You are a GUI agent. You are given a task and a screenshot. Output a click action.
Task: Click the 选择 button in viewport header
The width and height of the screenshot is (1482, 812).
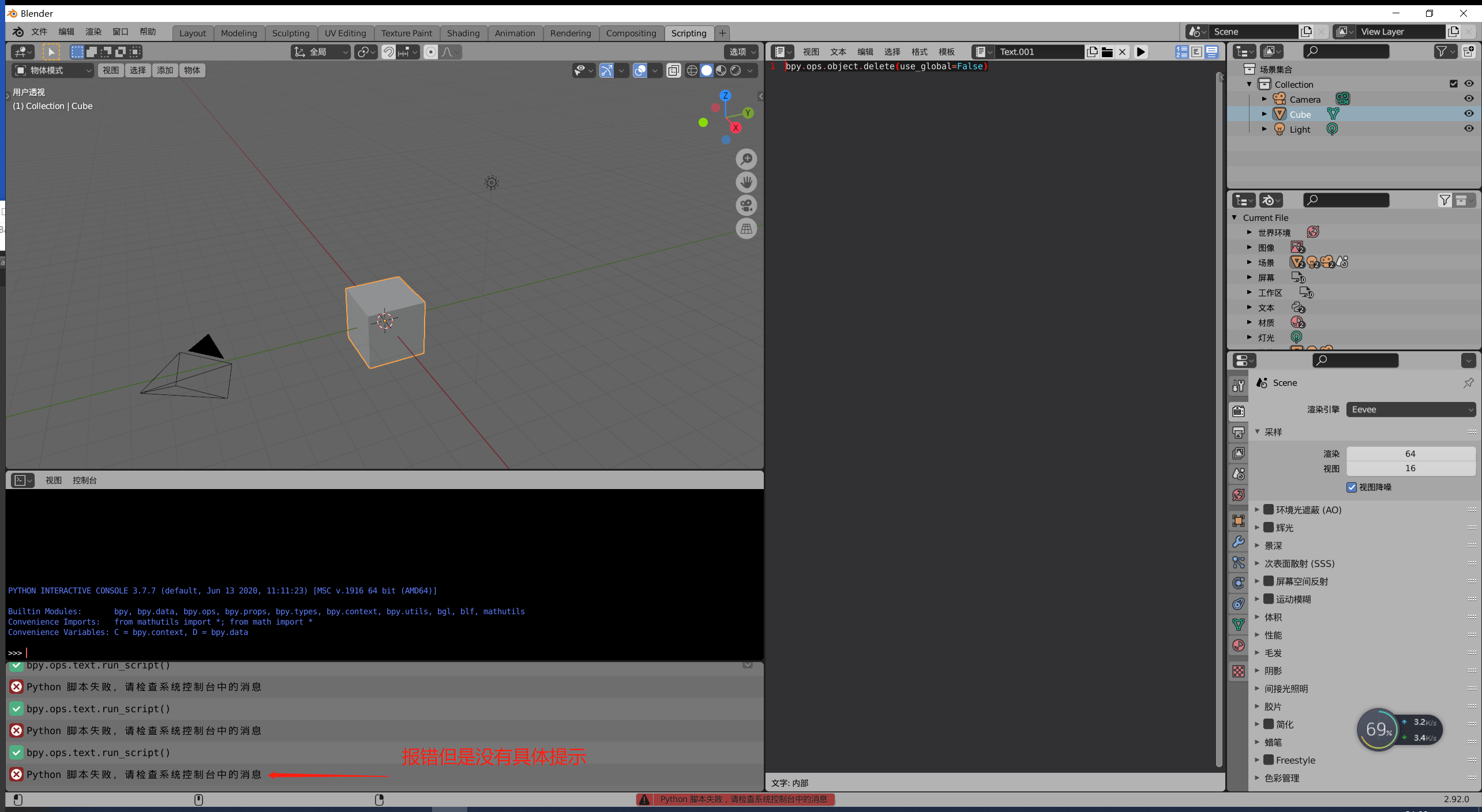[138, 70]
